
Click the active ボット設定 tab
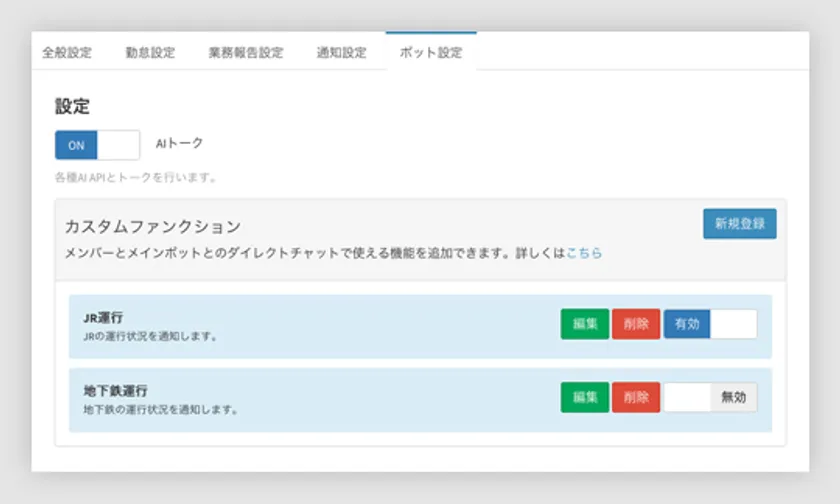click(x=430, y=53)
